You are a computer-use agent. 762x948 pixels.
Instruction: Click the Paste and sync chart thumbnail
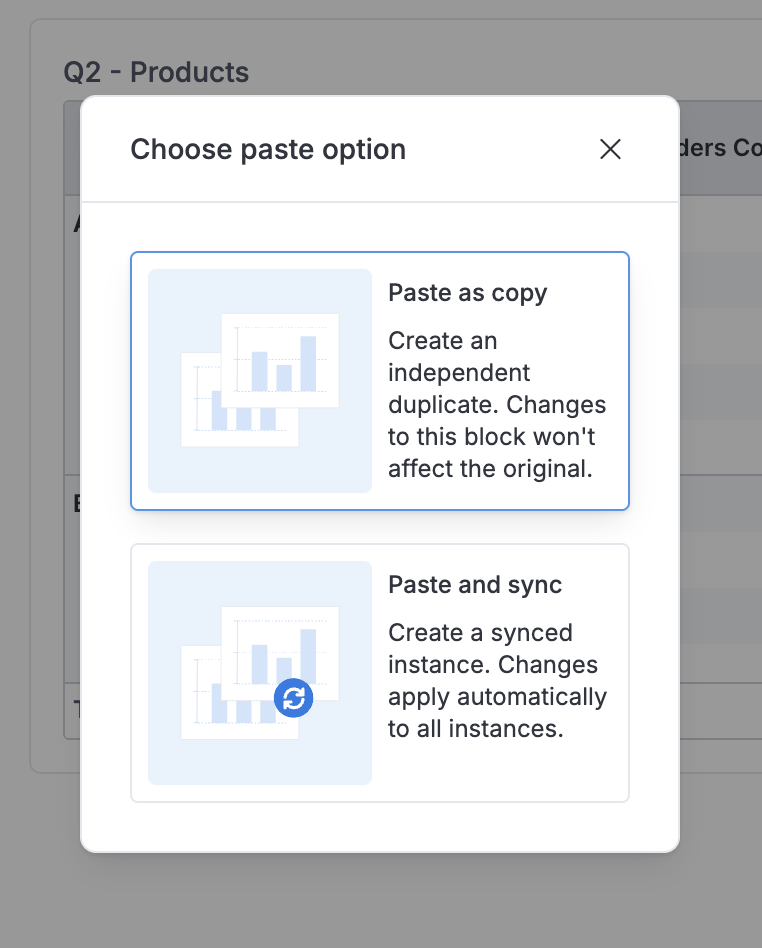[260, 673]
